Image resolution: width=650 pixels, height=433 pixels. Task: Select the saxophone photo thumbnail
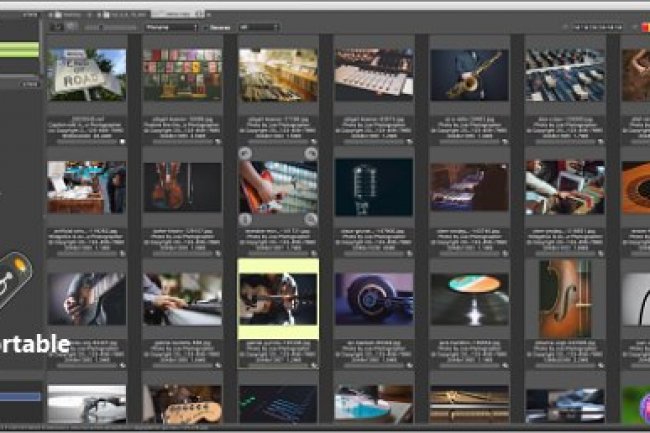pyautogui.click(x=469, y=75)
